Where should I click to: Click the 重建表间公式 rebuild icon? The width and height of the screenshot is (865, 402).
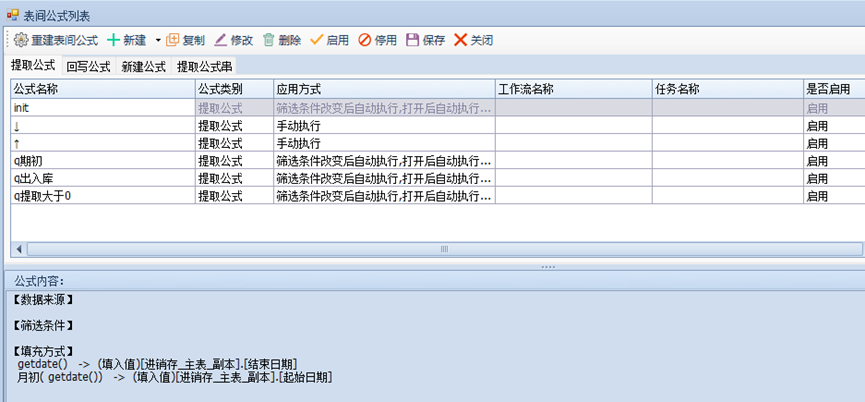[x=21, y=40]
